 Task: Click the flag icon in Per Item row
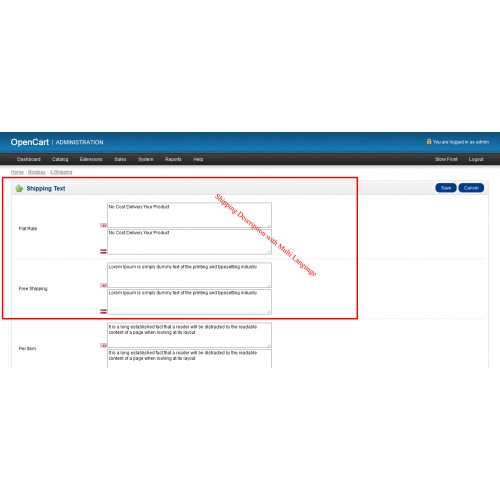coord(103,345)
